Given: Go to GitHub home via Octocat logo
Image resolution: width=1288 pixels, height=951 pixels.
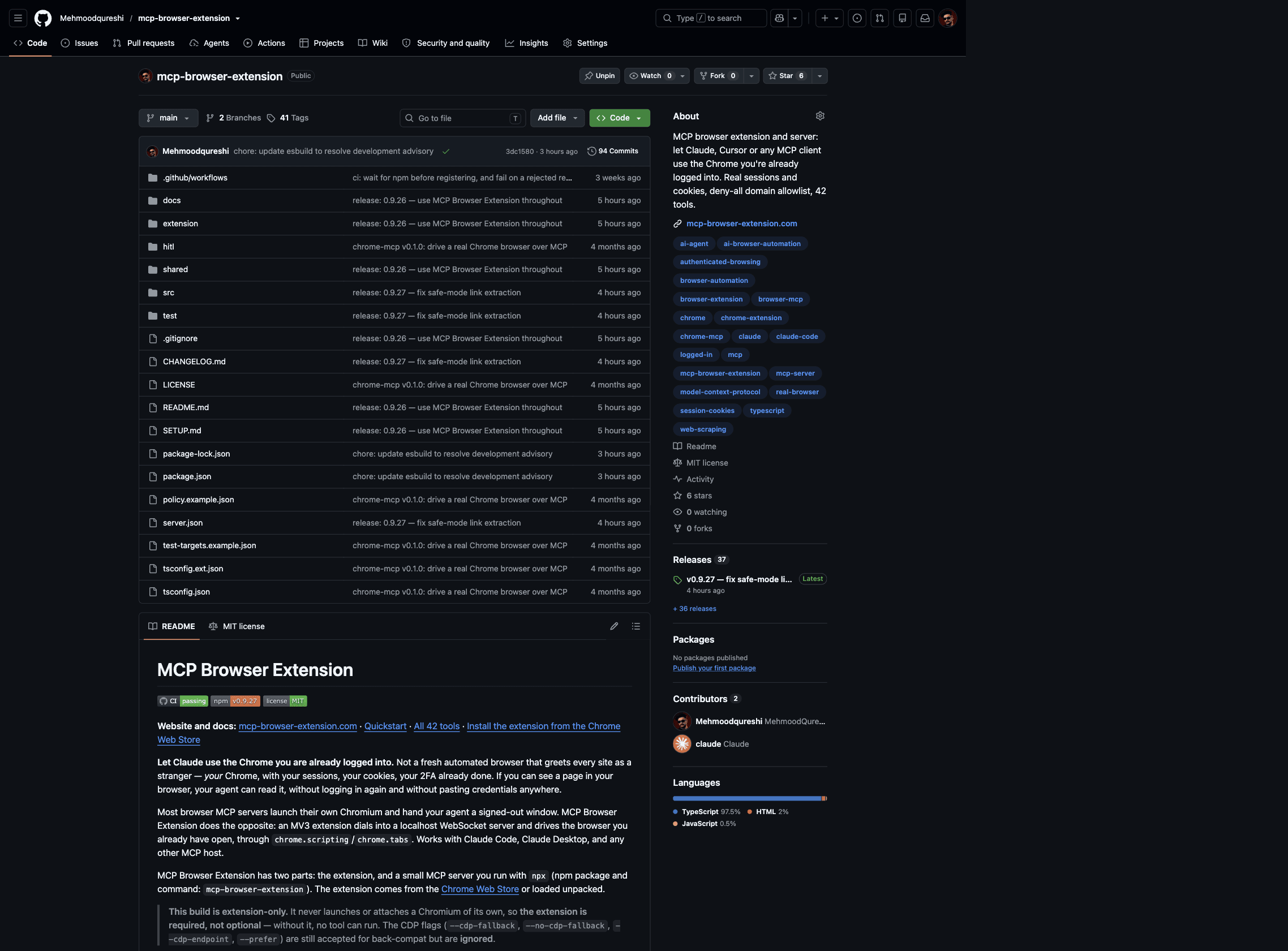Looking at the screenshot, I should 42,18.
